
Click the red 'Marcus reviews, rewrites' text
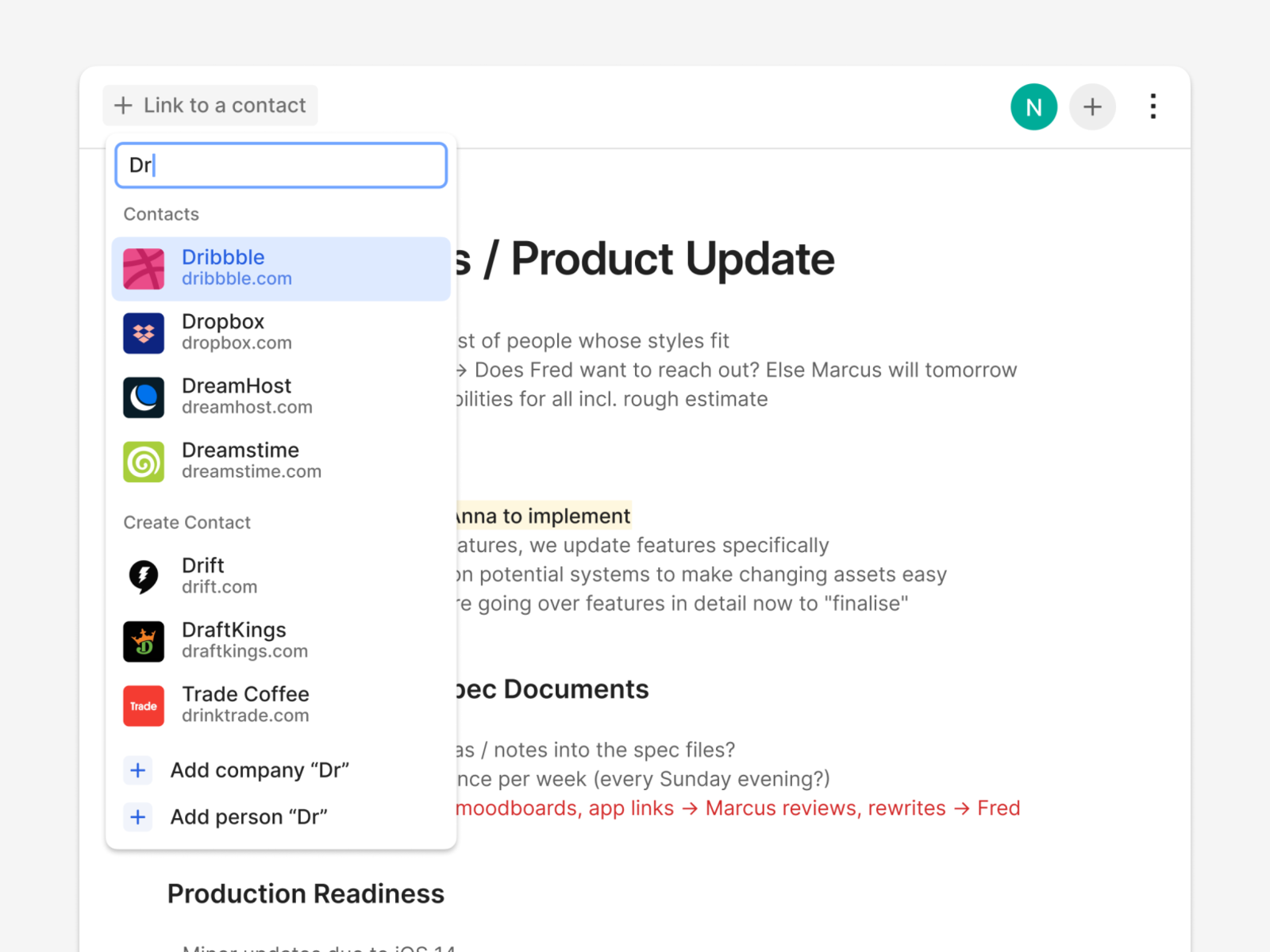pos(825,808)
